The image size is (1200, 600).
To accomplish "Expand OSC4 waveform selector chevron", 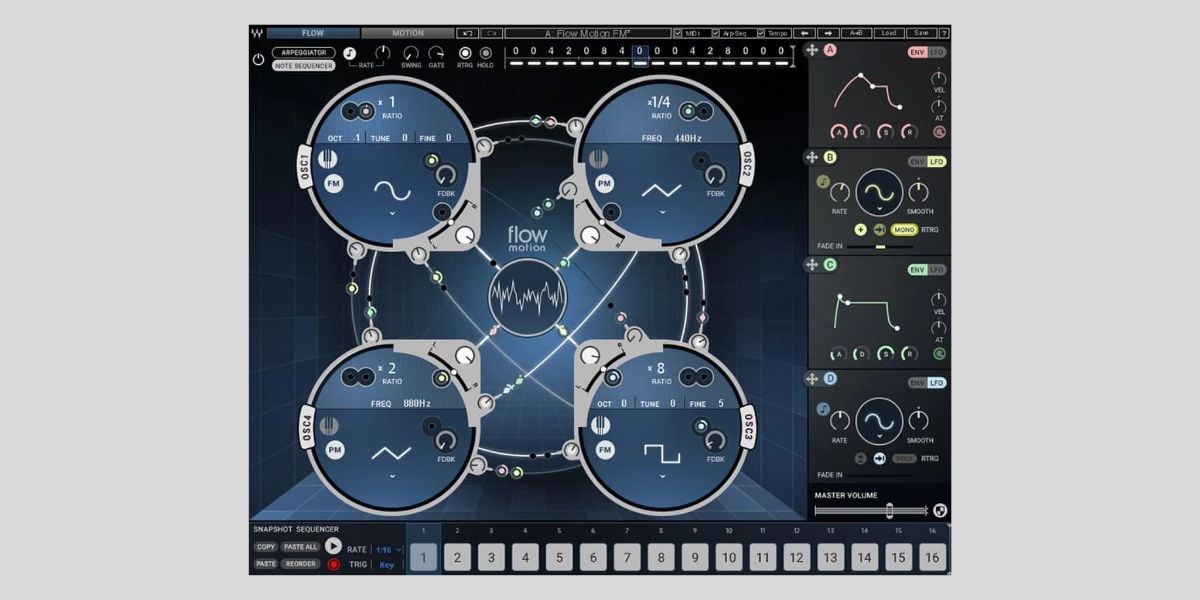I will (391, 477).
